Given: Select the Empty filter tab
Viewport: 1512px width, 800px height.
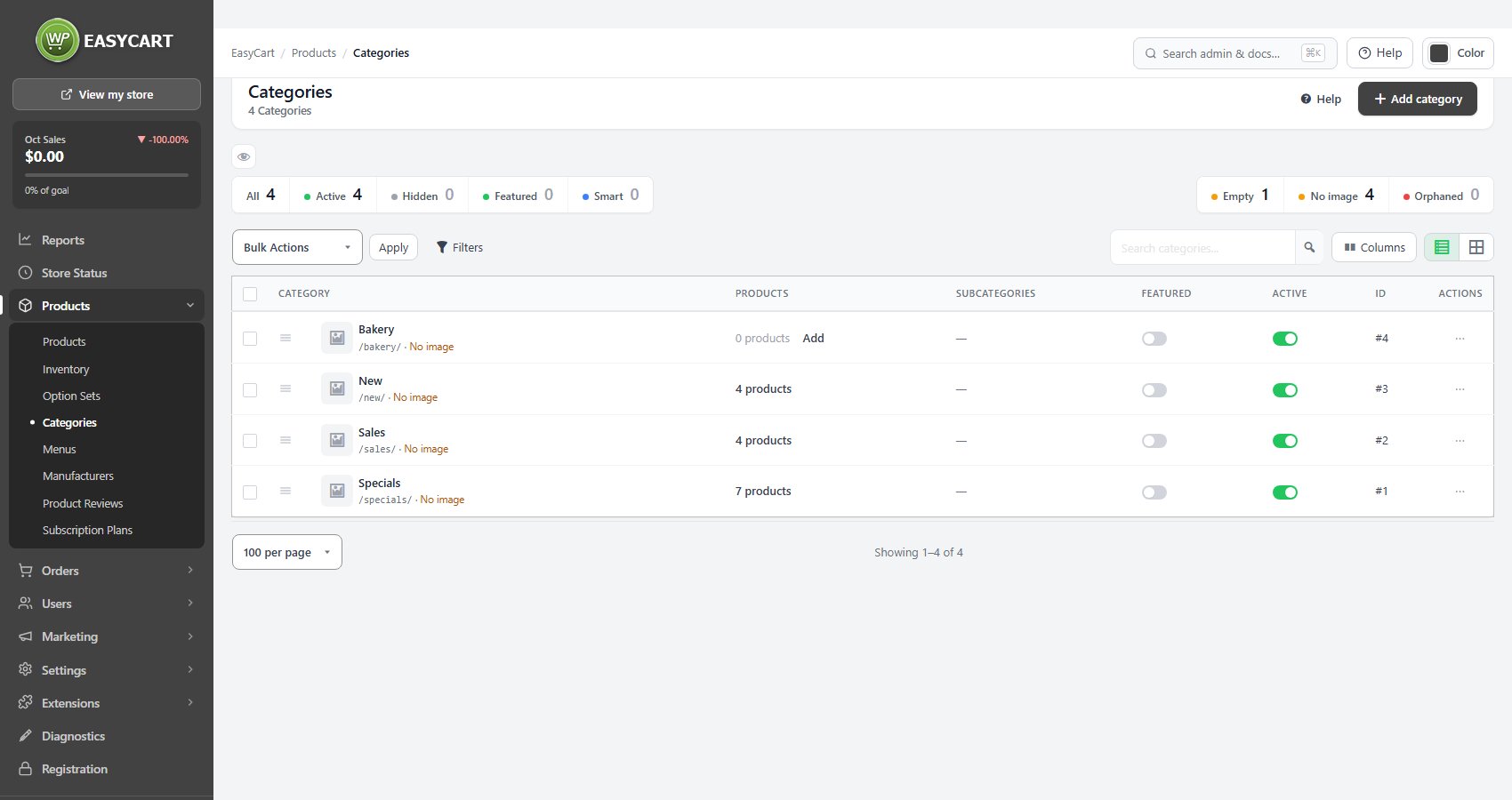Looking at the screenshot, I should 1240,196.
